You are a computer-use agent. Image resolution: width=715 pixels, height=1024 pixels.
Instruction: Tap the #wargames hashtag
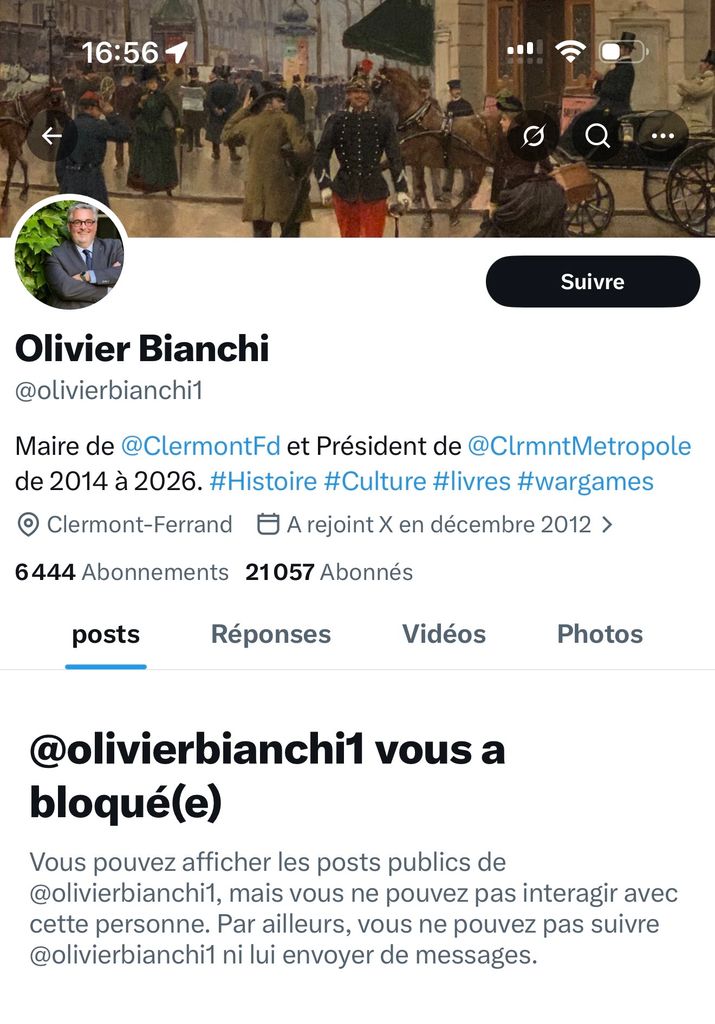click(585, 482)
